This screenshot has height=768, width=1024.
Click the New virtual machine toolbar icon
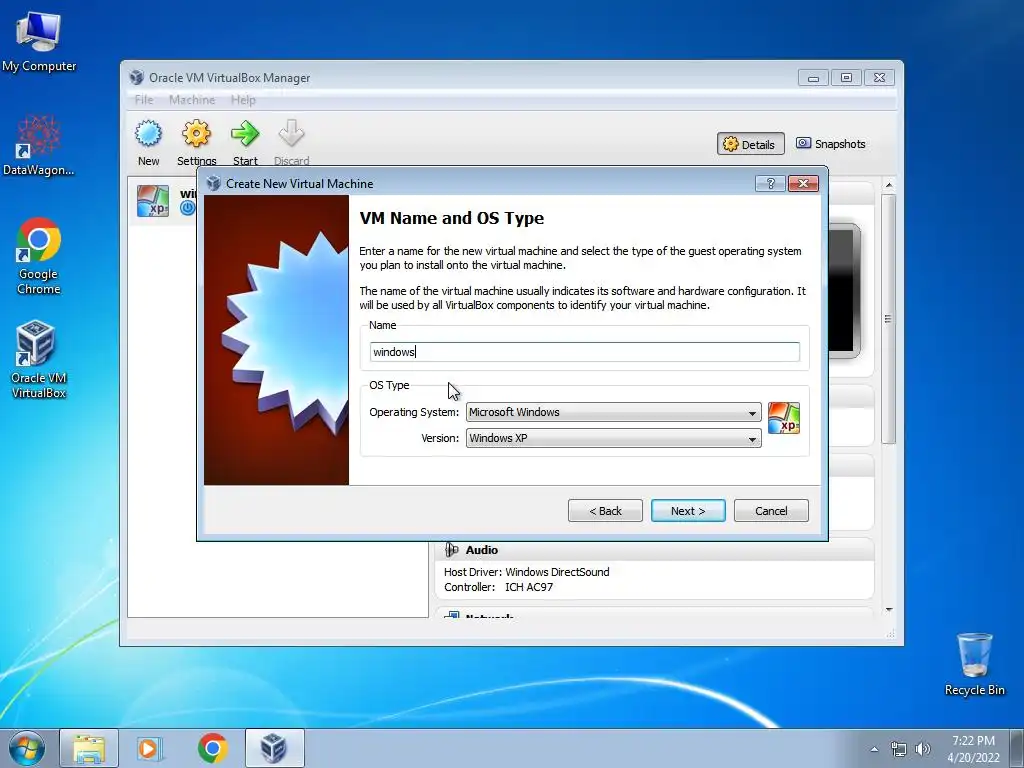click(148, 133)
